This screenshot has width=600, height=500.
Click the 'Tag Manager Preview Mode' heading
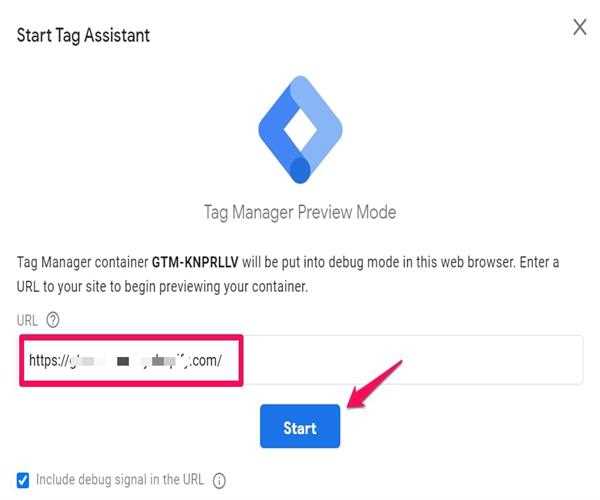coord(300,212)
